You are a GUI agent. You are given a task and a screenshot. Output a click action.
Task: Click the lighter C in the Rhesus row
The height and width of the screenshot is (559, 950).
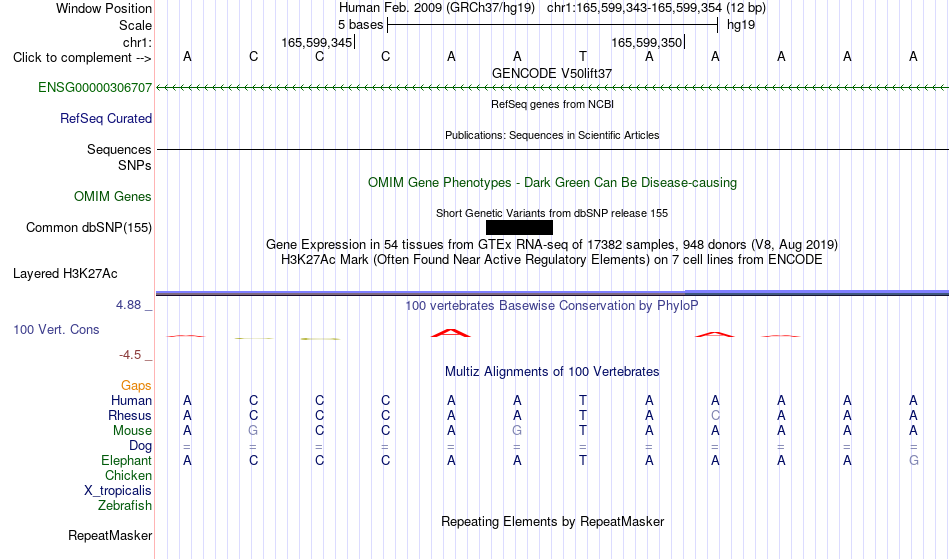pyautogui.click(x=716, y=415)
